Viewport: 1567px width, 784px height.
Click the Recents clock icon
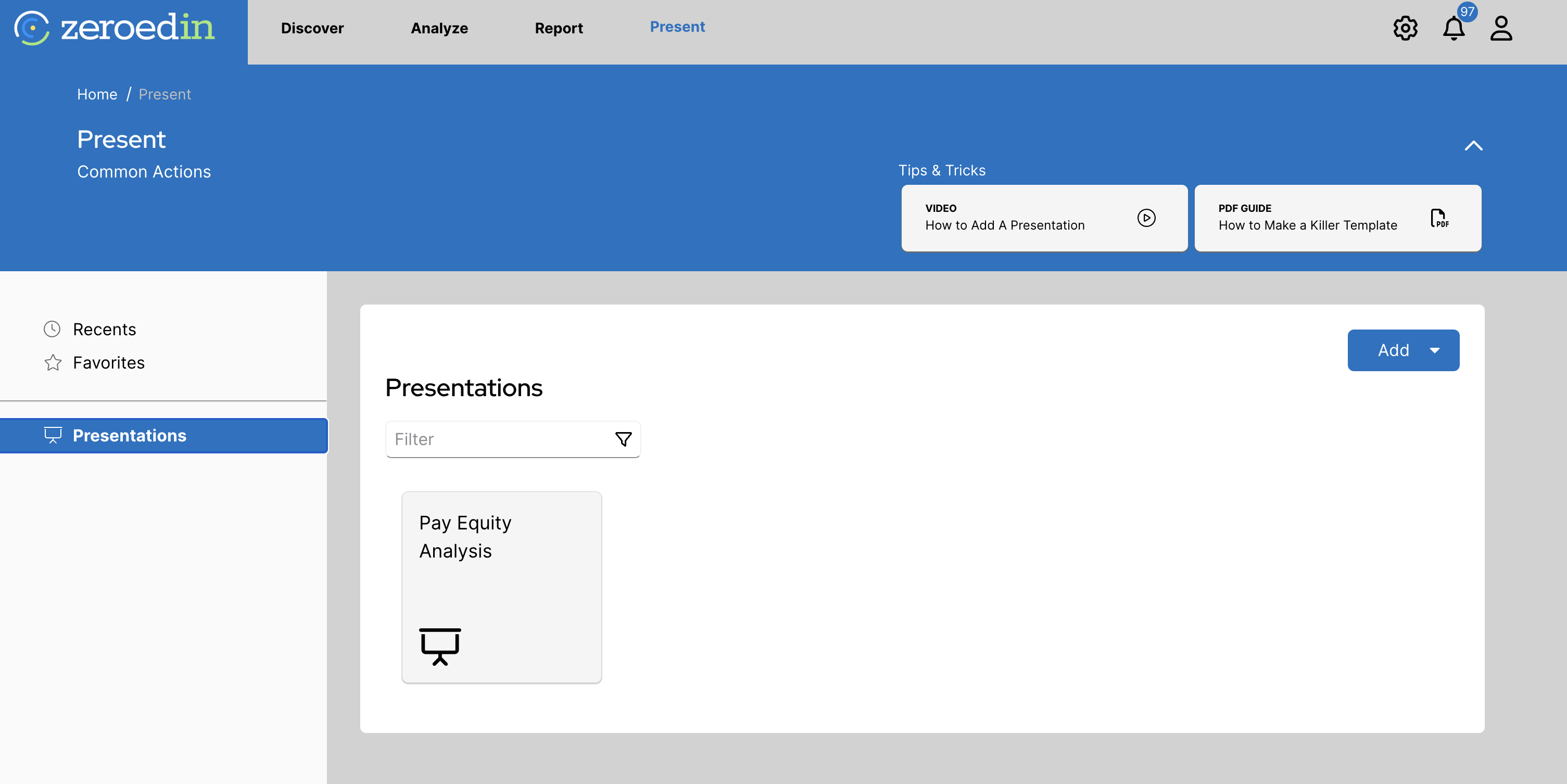[x=52, y=329]
